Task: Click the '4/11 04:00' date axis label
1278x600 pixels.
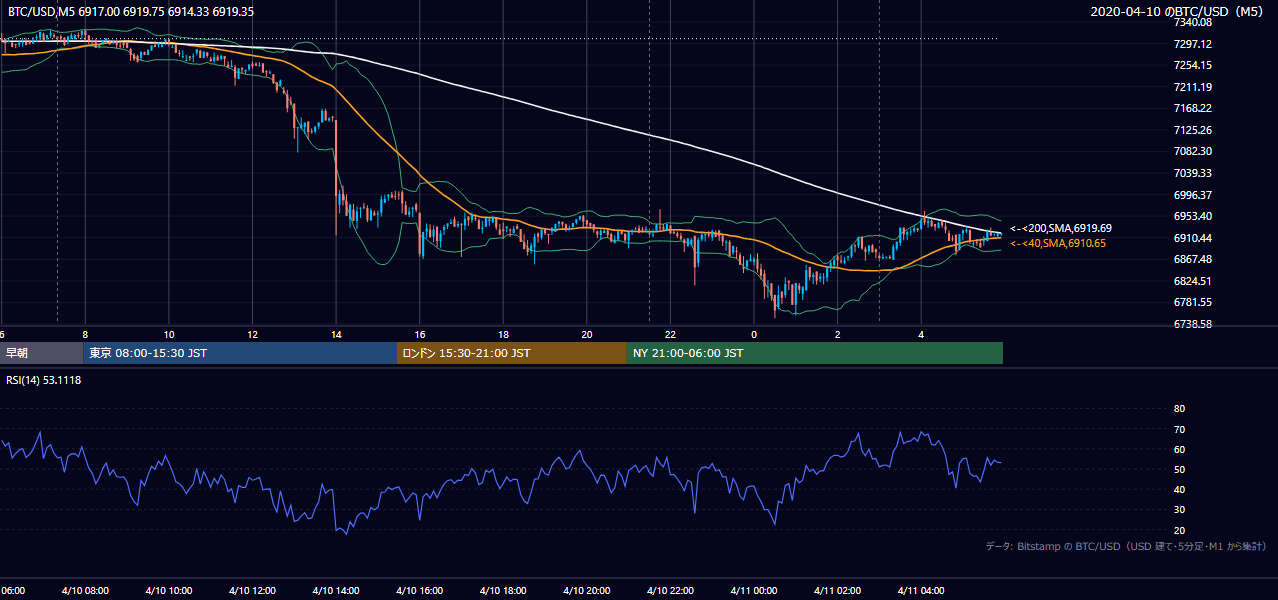Action: point(922,591)
